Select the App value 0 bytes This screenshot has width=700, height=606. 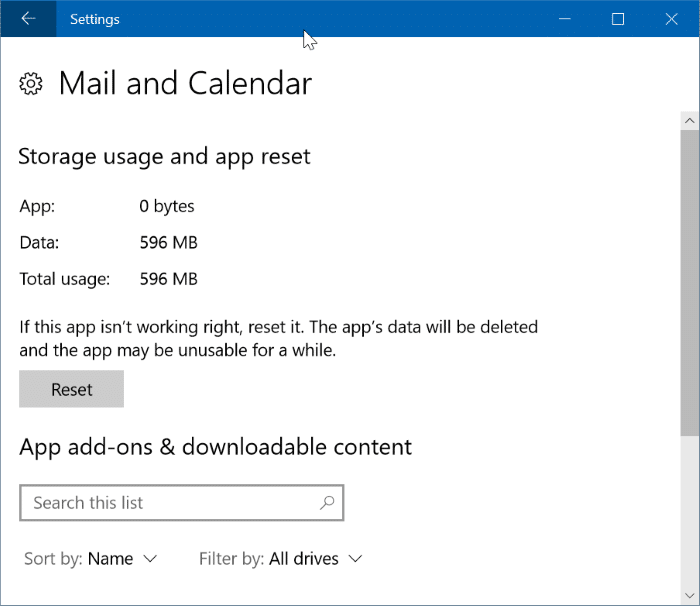point(167,206)
